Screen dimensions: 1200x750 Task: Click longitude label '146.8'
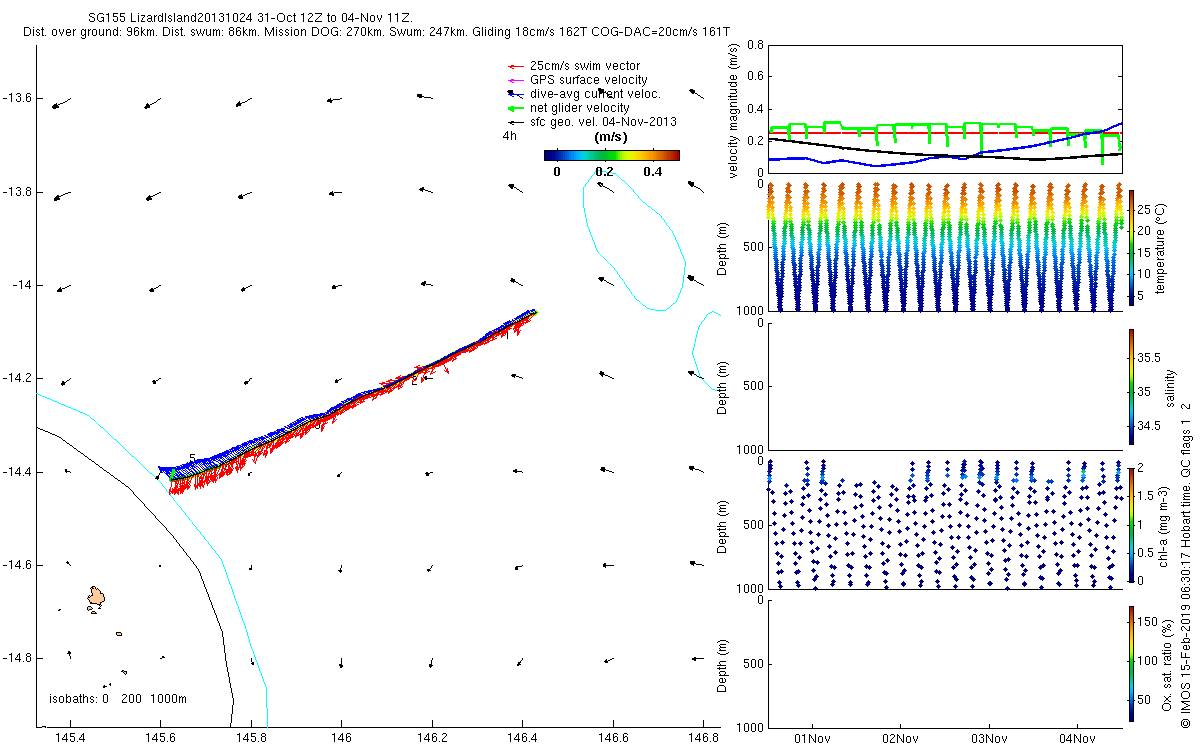[x=703, y=738]
